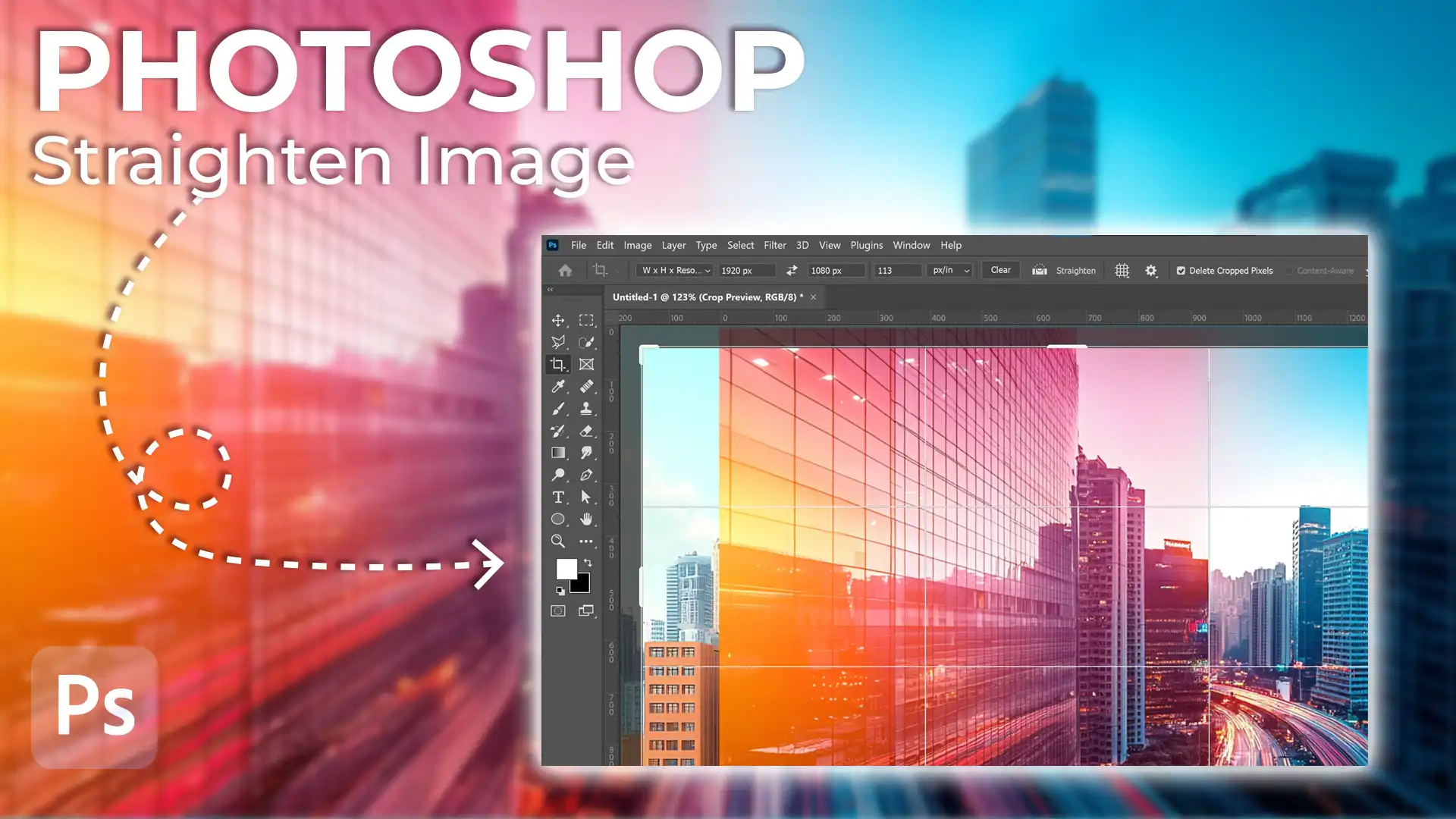Open additional crop settings gear
This screenshot has height=819, width=1456.
(1151, 271)
